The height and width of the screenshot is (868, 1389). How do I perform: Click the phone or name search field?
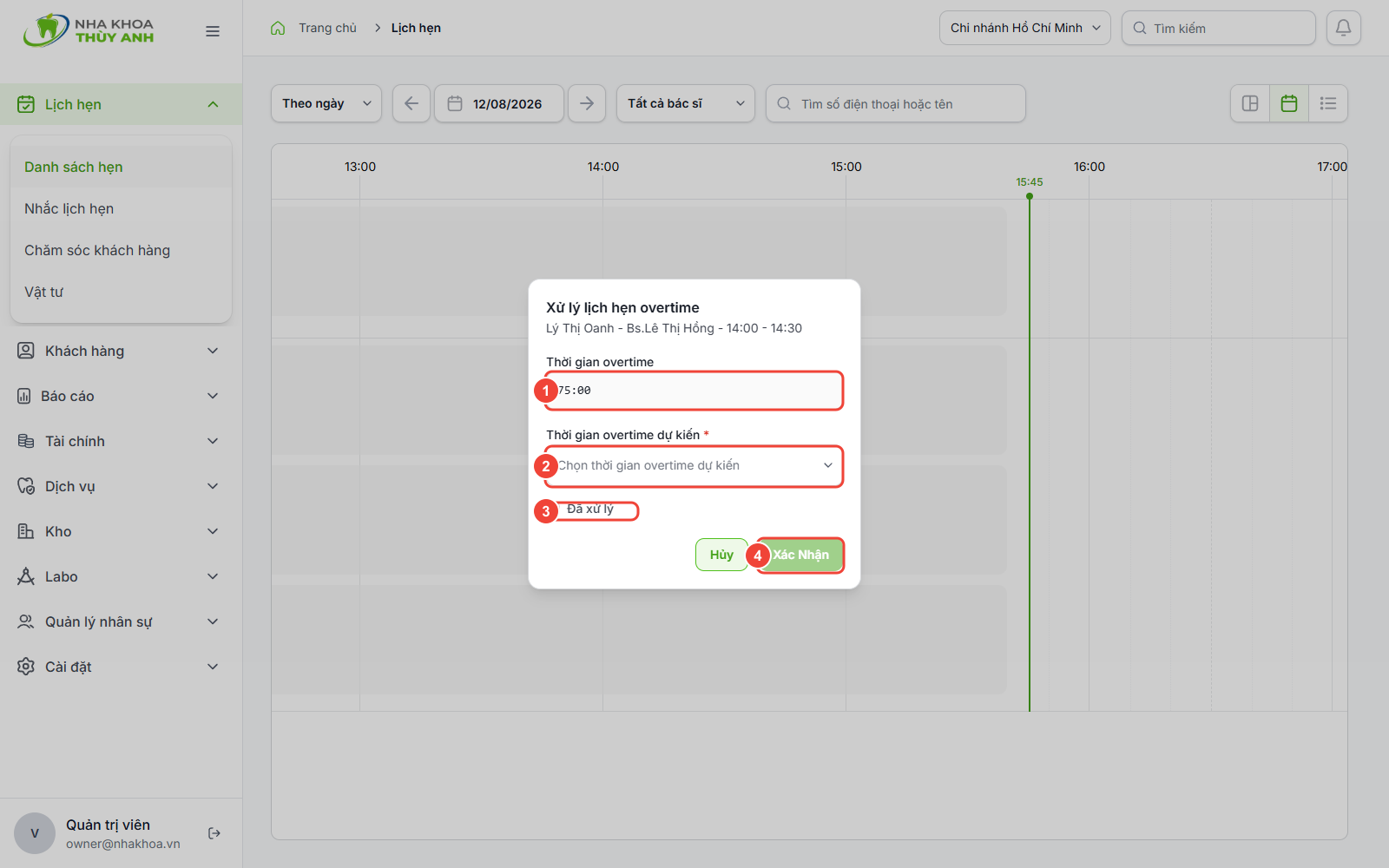pos(896,103)
